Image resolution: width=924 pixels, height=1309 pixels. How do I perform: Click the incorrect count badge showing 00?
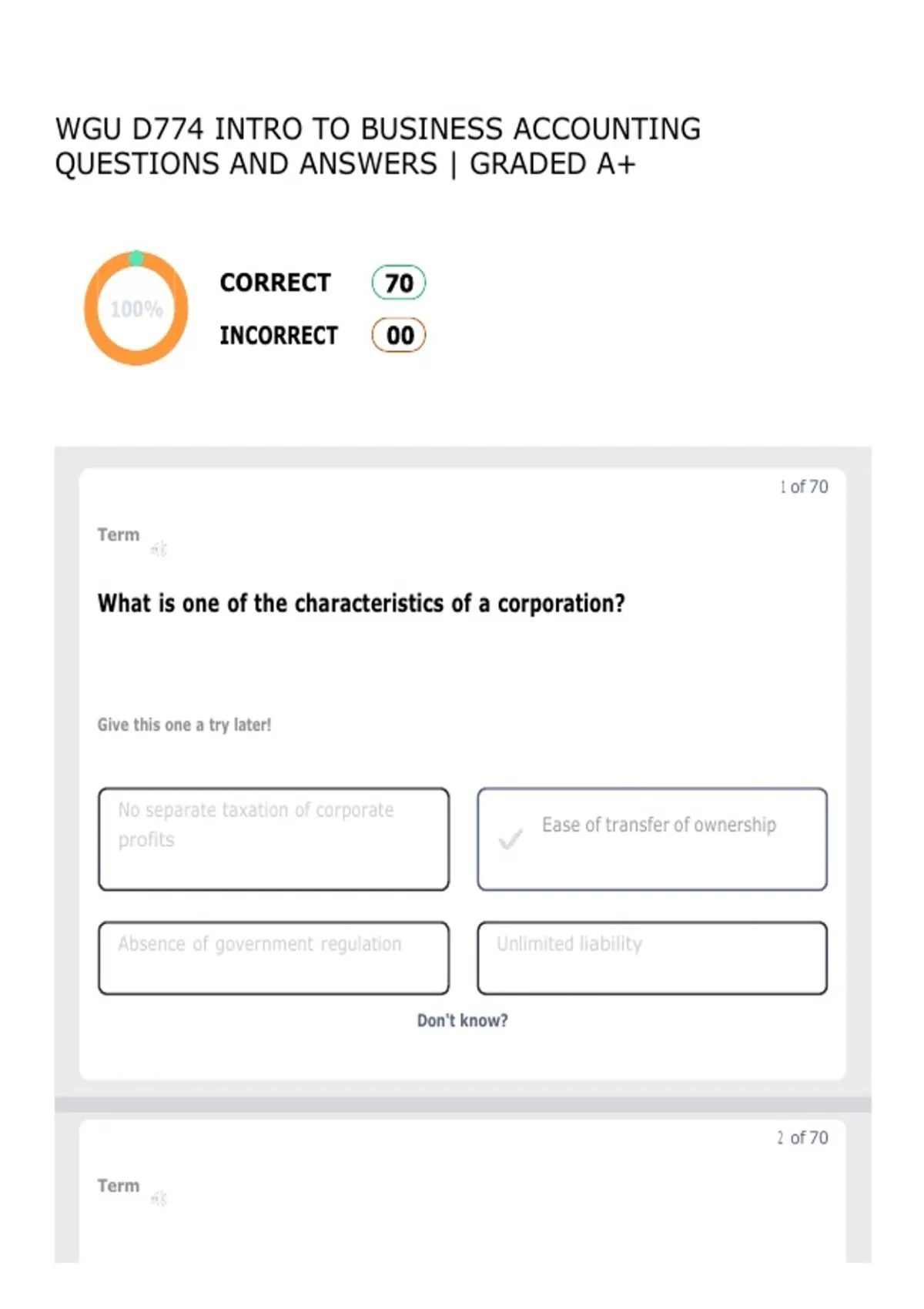tap(399, 335)
